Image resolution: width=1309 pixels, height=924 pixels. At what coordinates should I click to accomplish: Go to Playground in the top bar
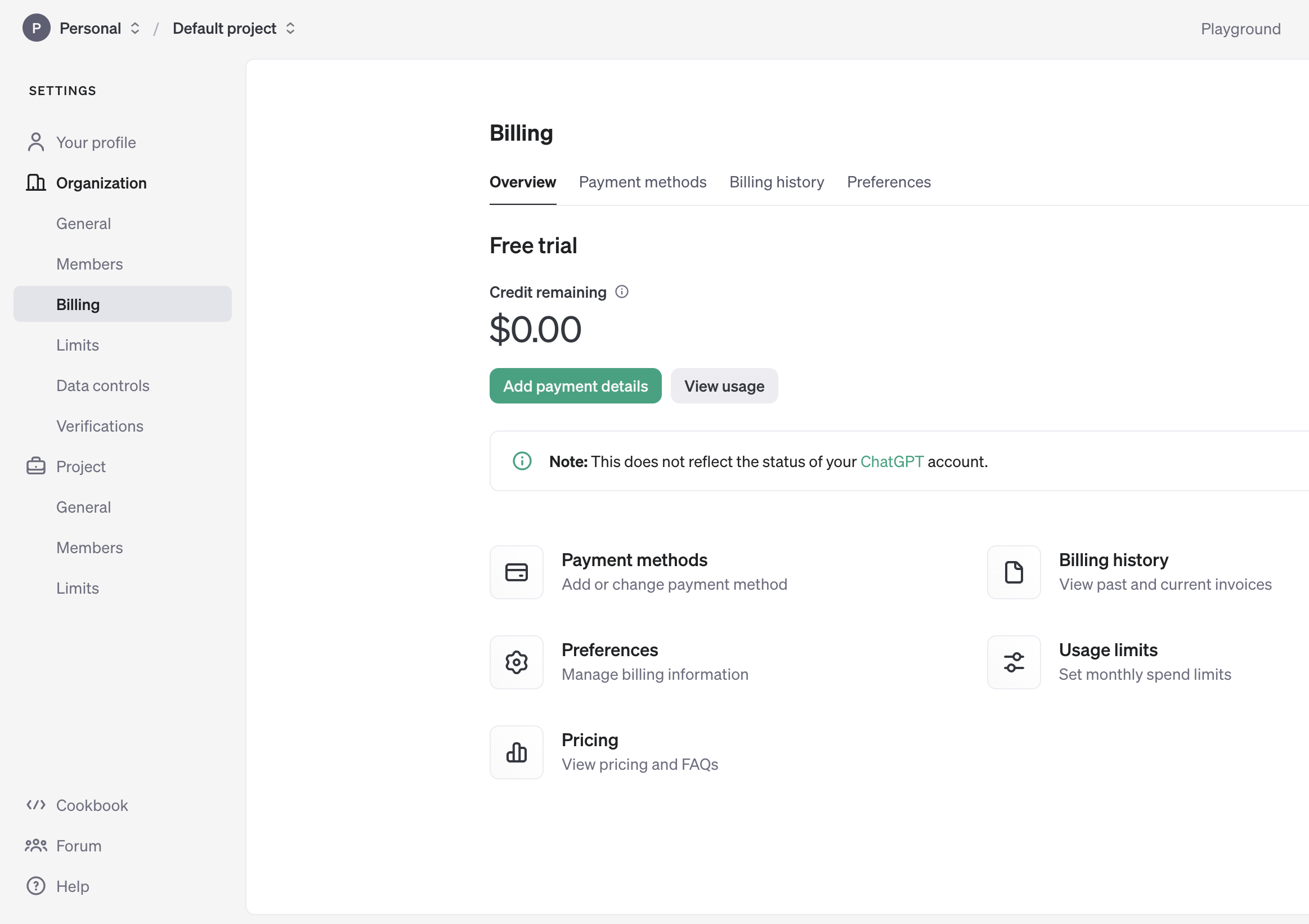1240,29
